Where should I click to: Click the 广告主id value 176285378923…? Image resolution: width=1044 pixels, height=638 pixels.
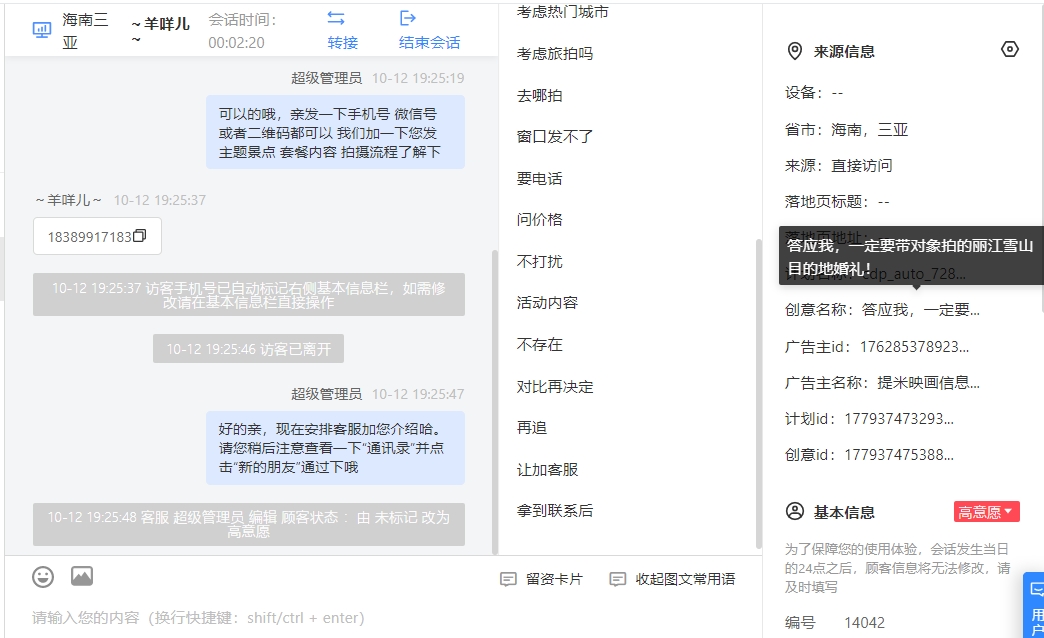point(914,346)
